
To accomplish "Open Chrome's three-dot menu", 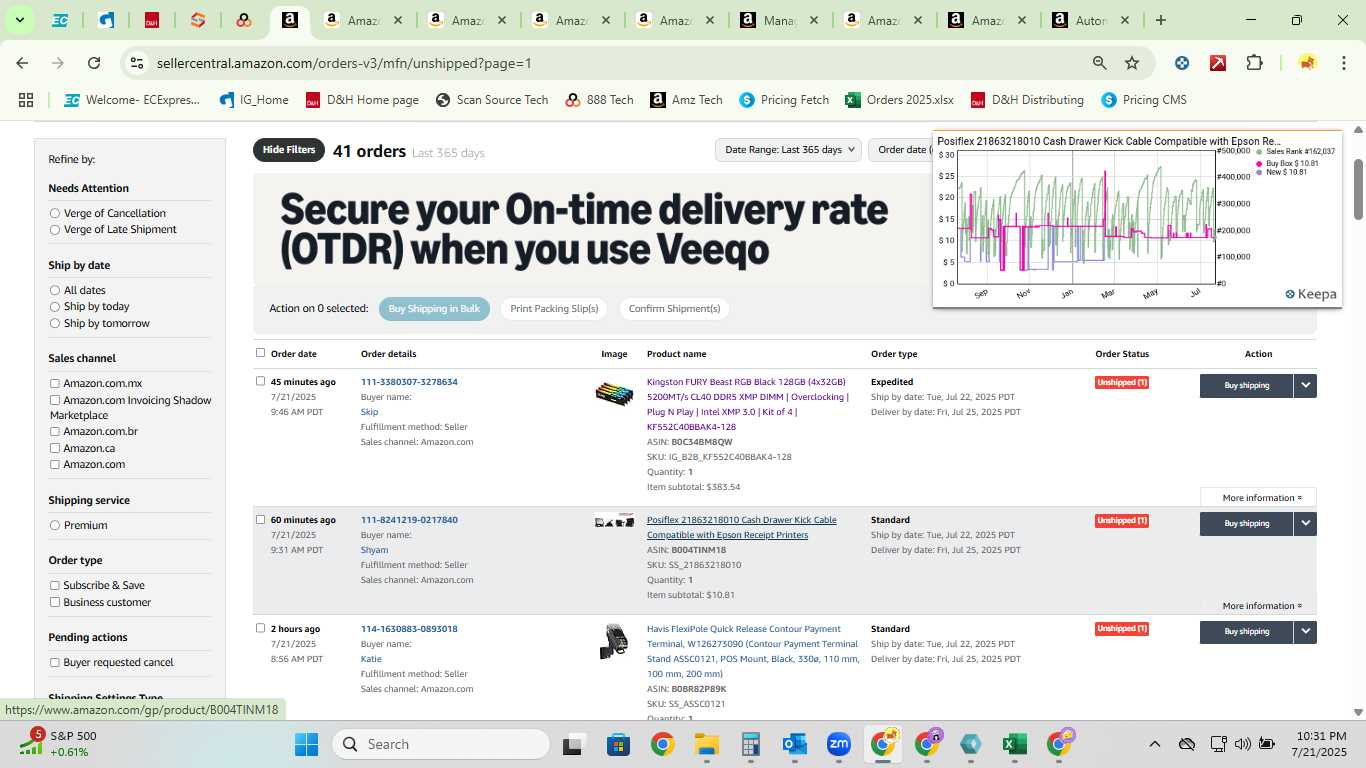I will (x=1343, y=63).
